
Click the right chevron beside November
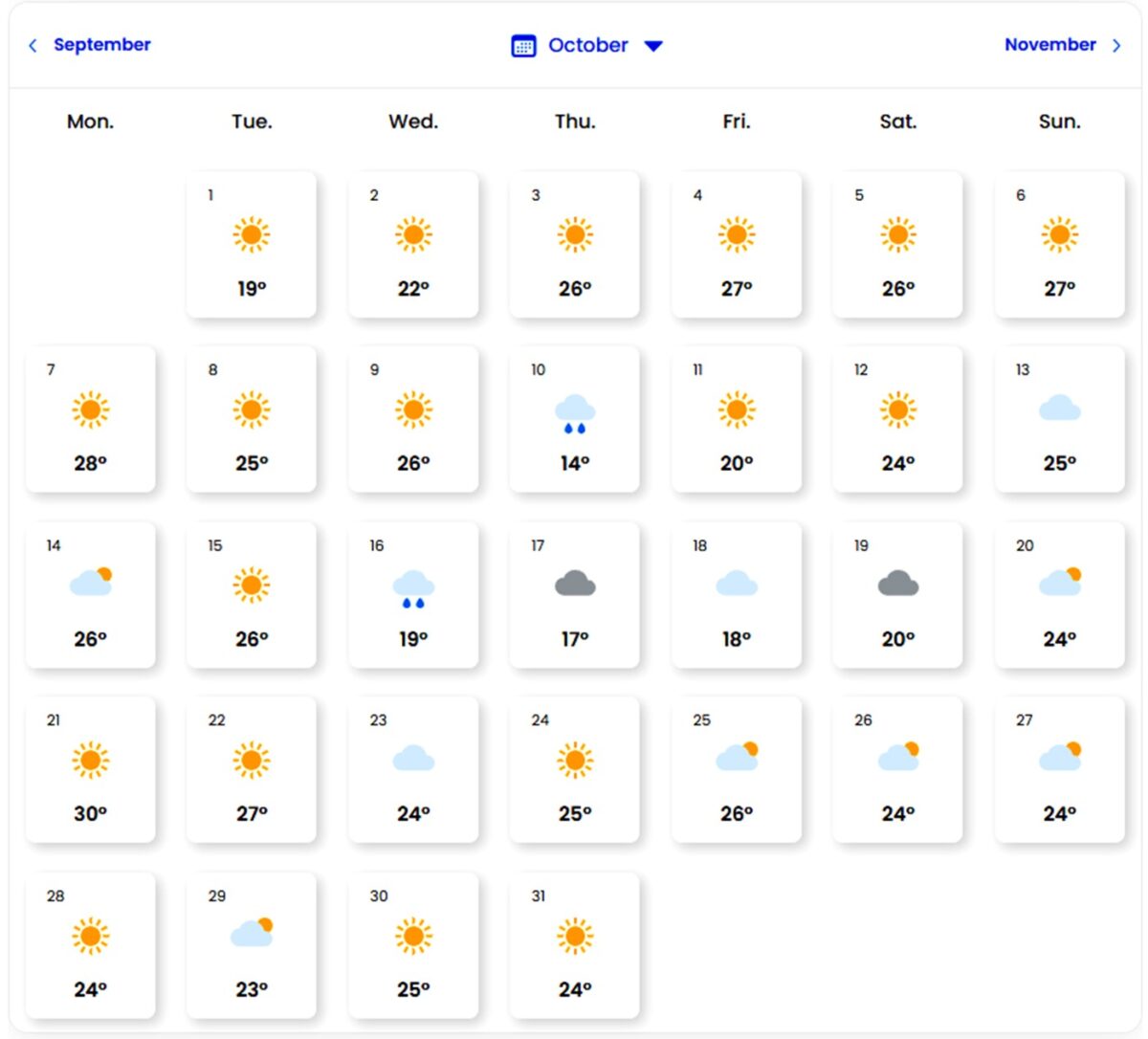pos(1117,45)
